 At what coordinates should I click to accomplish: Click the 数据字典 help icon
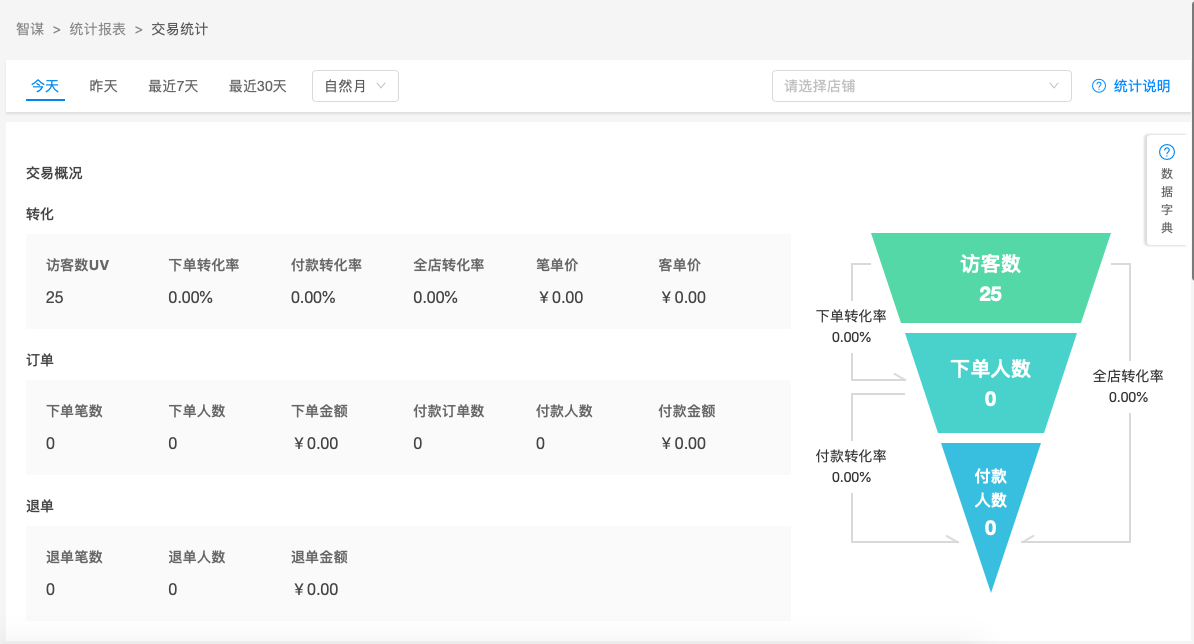(x=1167, y=152)
